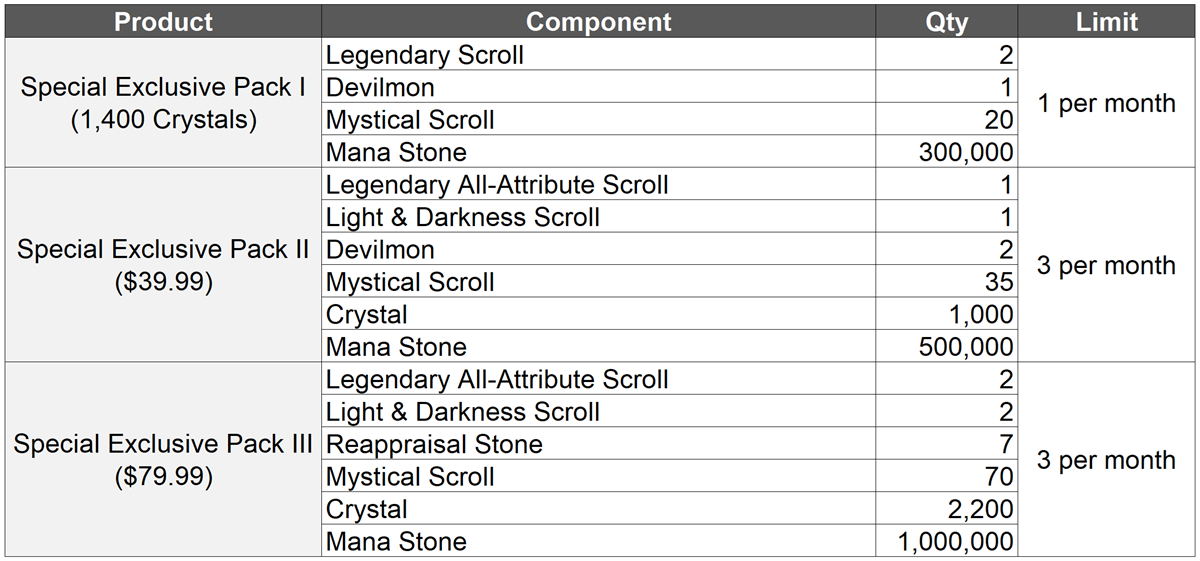1200x561 pixels.
Task: Click the Product column header
Action: (x=163, y=21)
